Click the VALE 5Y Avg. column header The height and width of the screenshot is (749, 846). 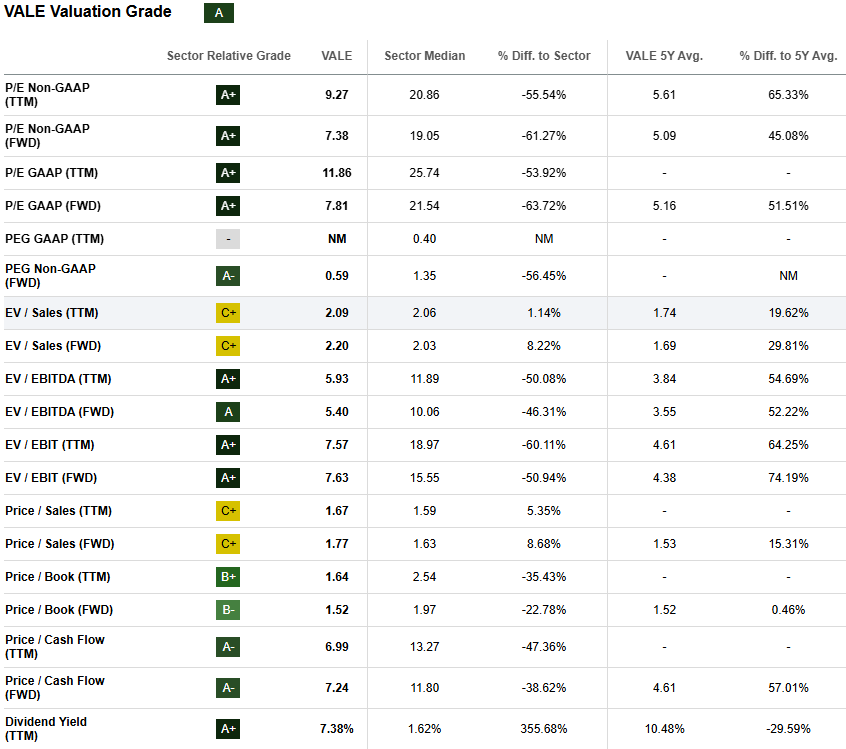tap(664, 56)
